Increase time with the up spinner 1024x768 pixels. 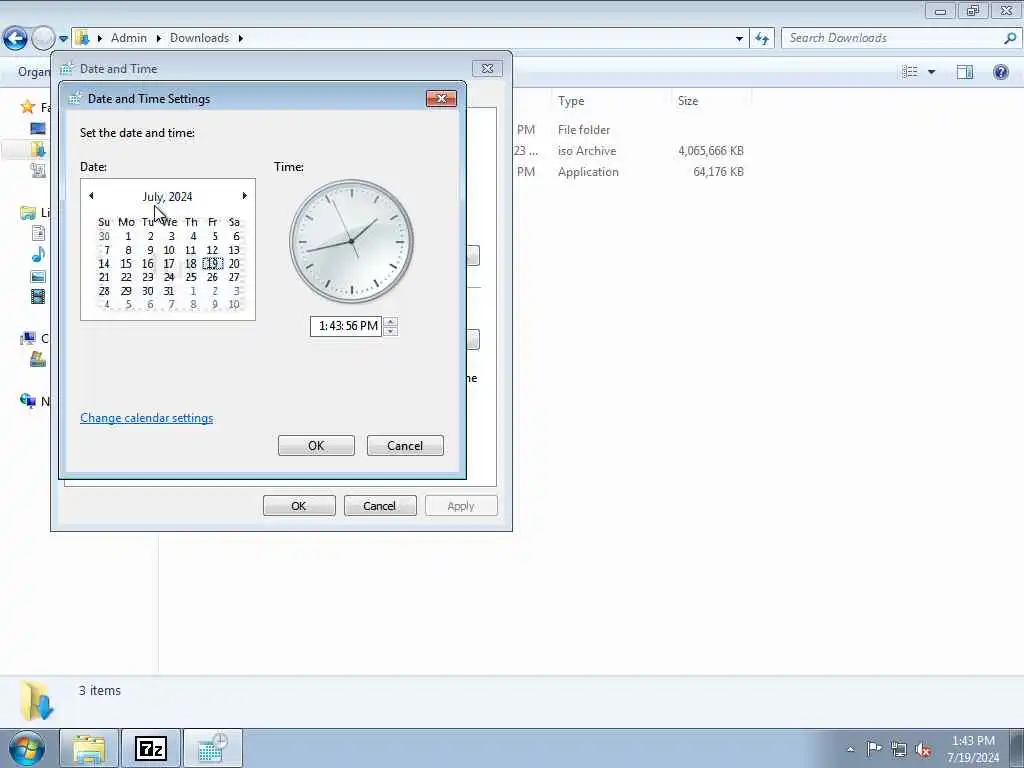[x=391, y=321]
